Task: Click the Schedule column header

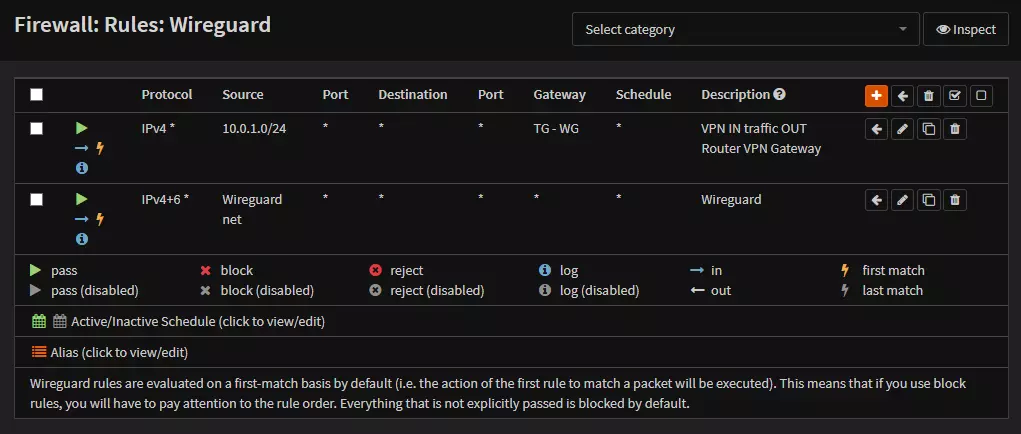Action: point(643,94)
